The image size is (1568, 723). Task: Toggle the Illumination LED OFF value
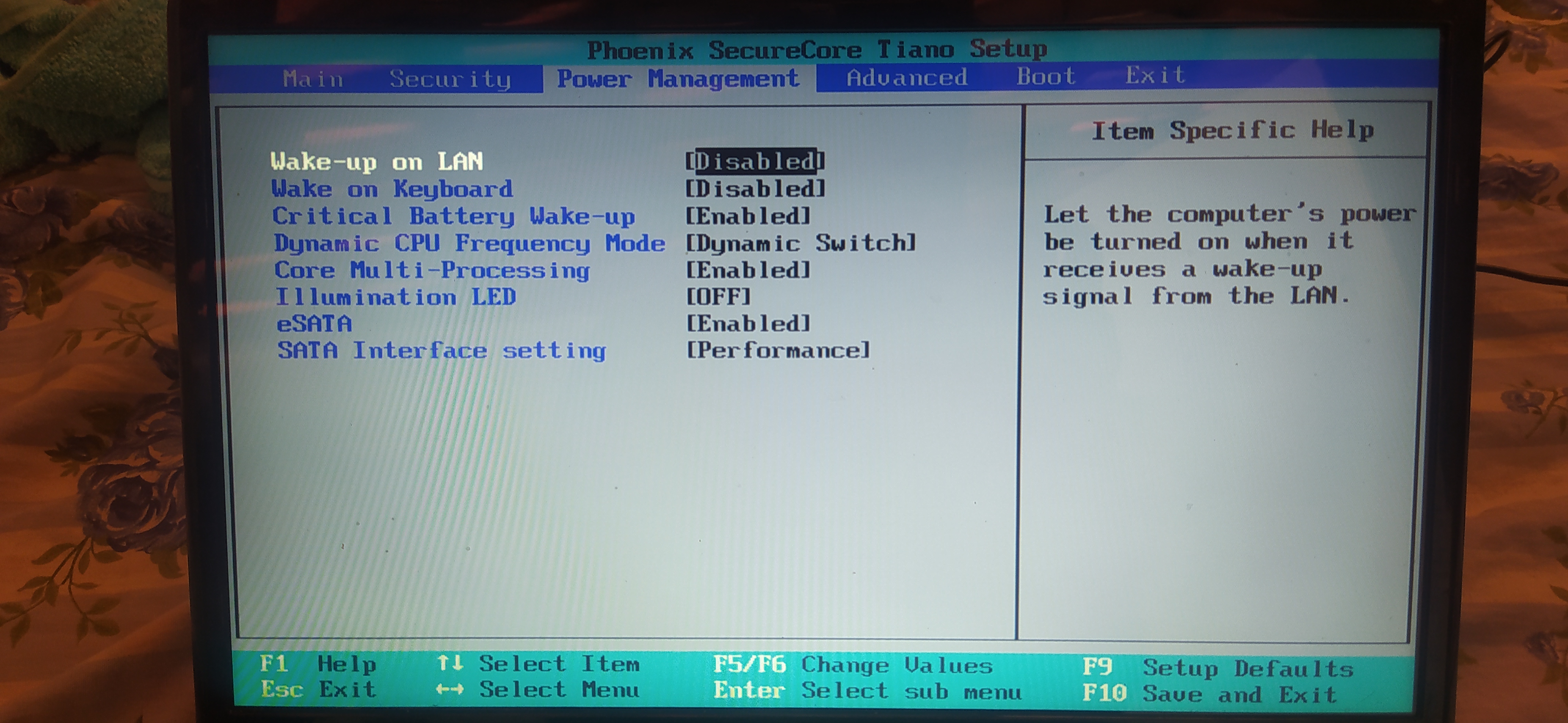click(718, 296)
